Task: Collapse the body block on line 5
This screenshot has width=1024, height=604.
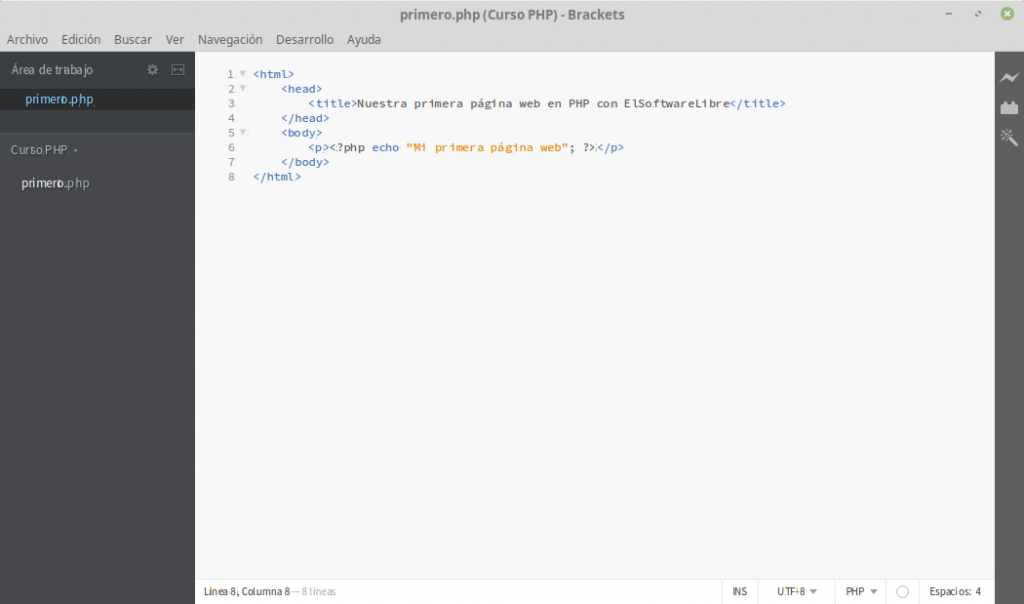Action: click(243, 132)
